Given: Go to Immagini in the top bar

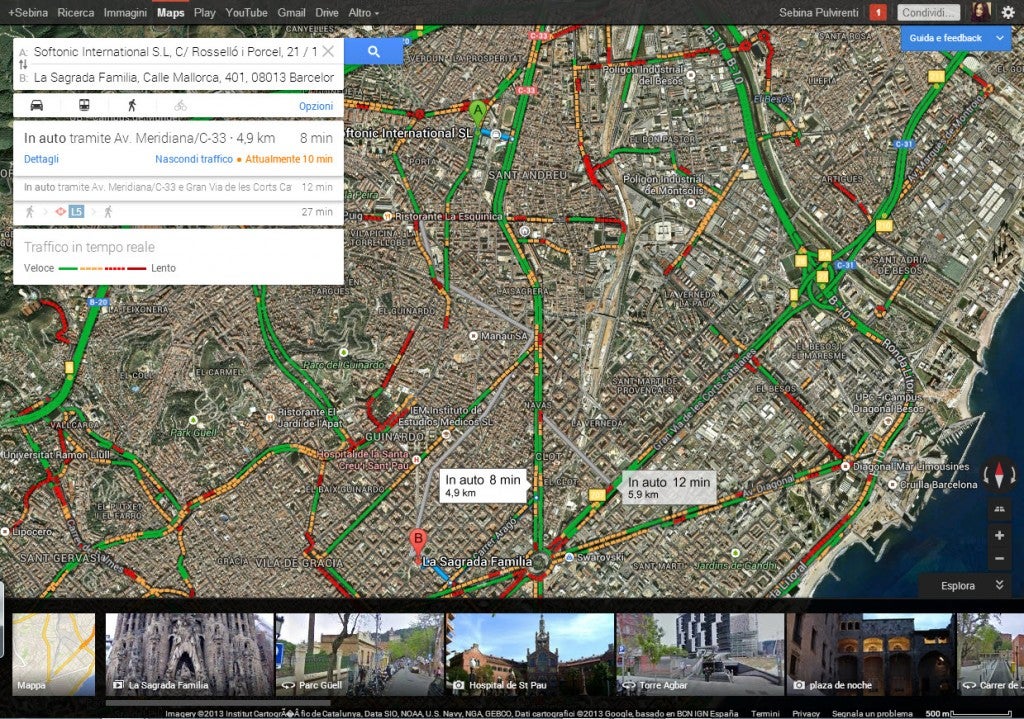Looking at the screenshot, I should pos(125,12).
